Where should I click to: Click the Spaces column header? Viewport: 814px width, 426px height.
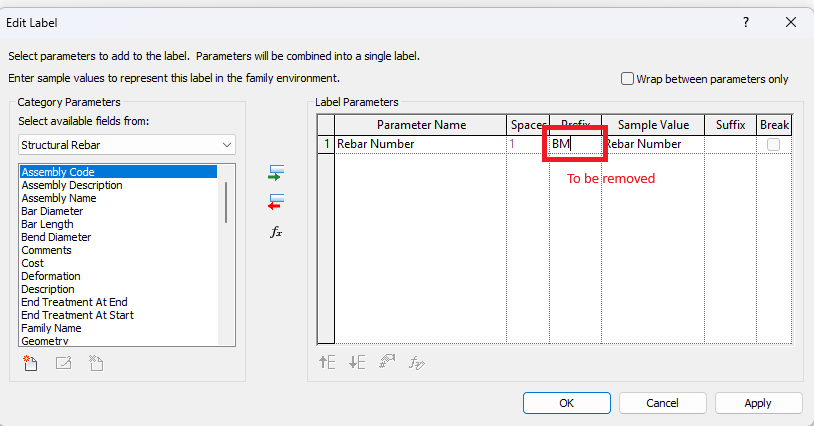(527, 125)
